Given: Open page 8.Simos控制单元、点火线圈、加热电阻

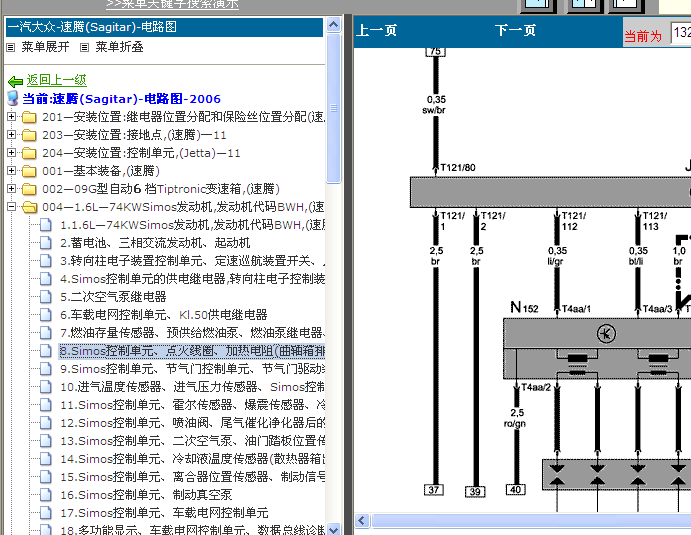Looking at the screenshot, I should [x=193, y=351].
